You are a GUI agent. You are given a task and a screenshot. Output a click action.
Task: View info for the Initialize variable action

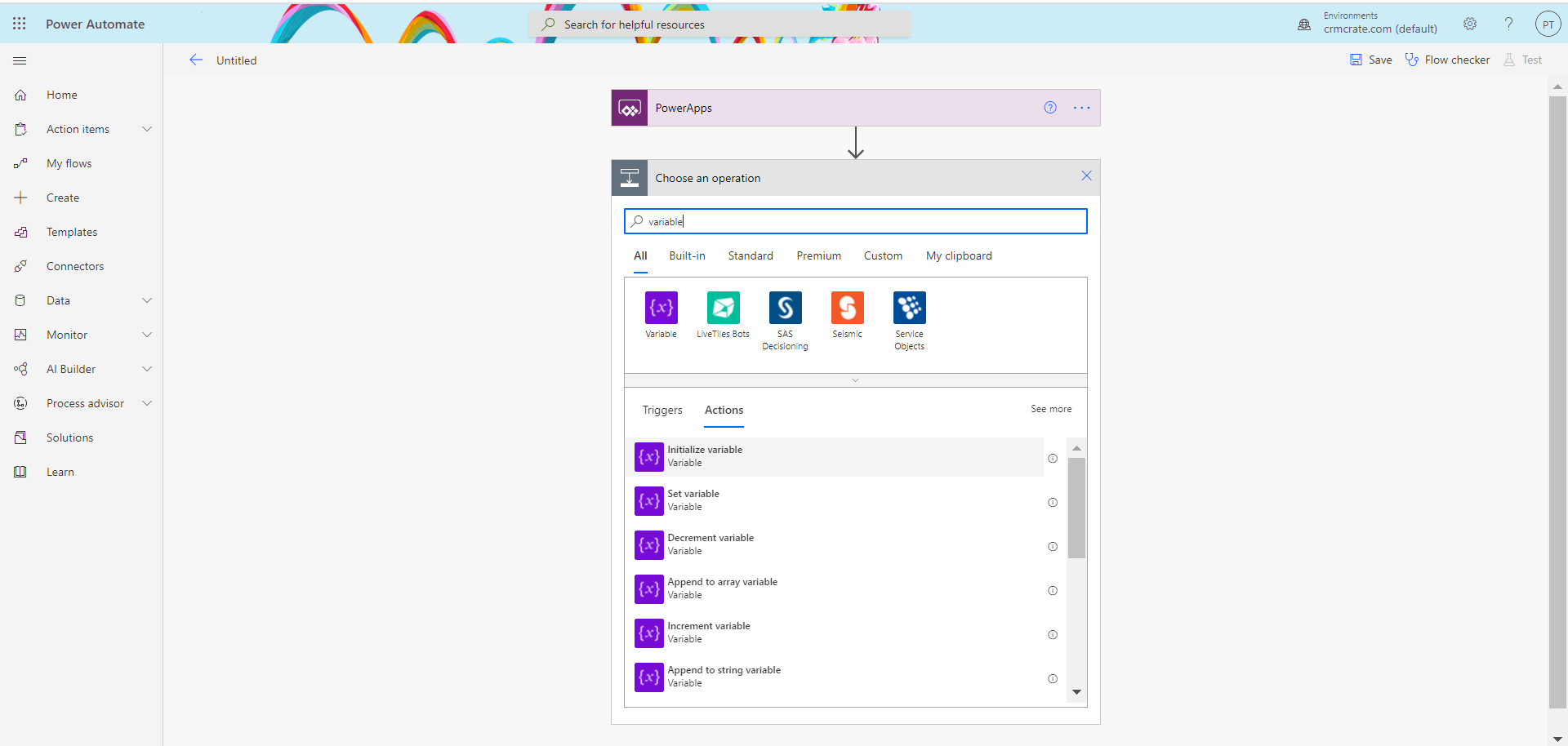[x=1053, y=458]
